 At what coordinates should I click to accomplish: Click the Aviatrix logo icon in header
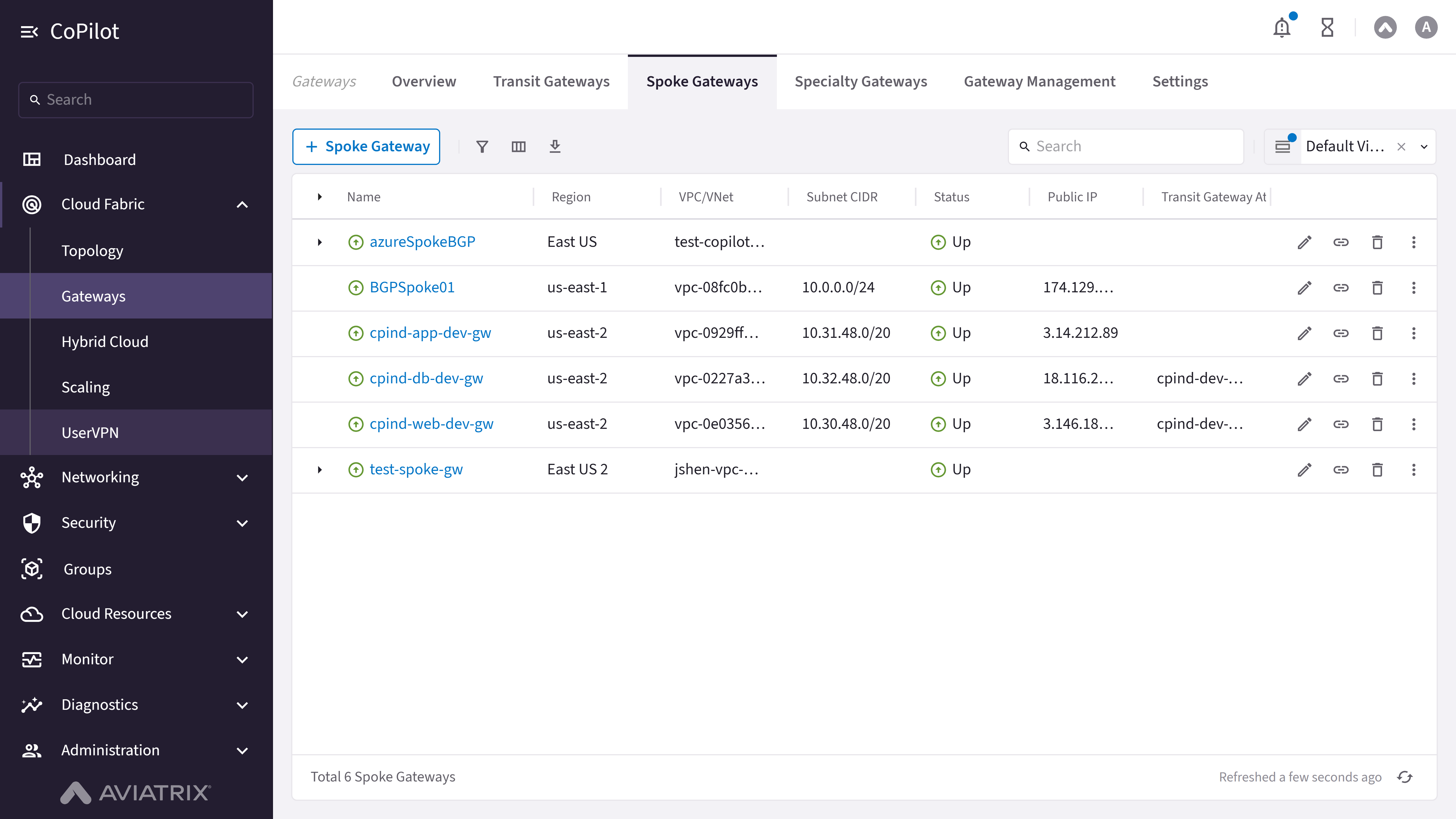pyautogui.click(x=1385, y=27)
